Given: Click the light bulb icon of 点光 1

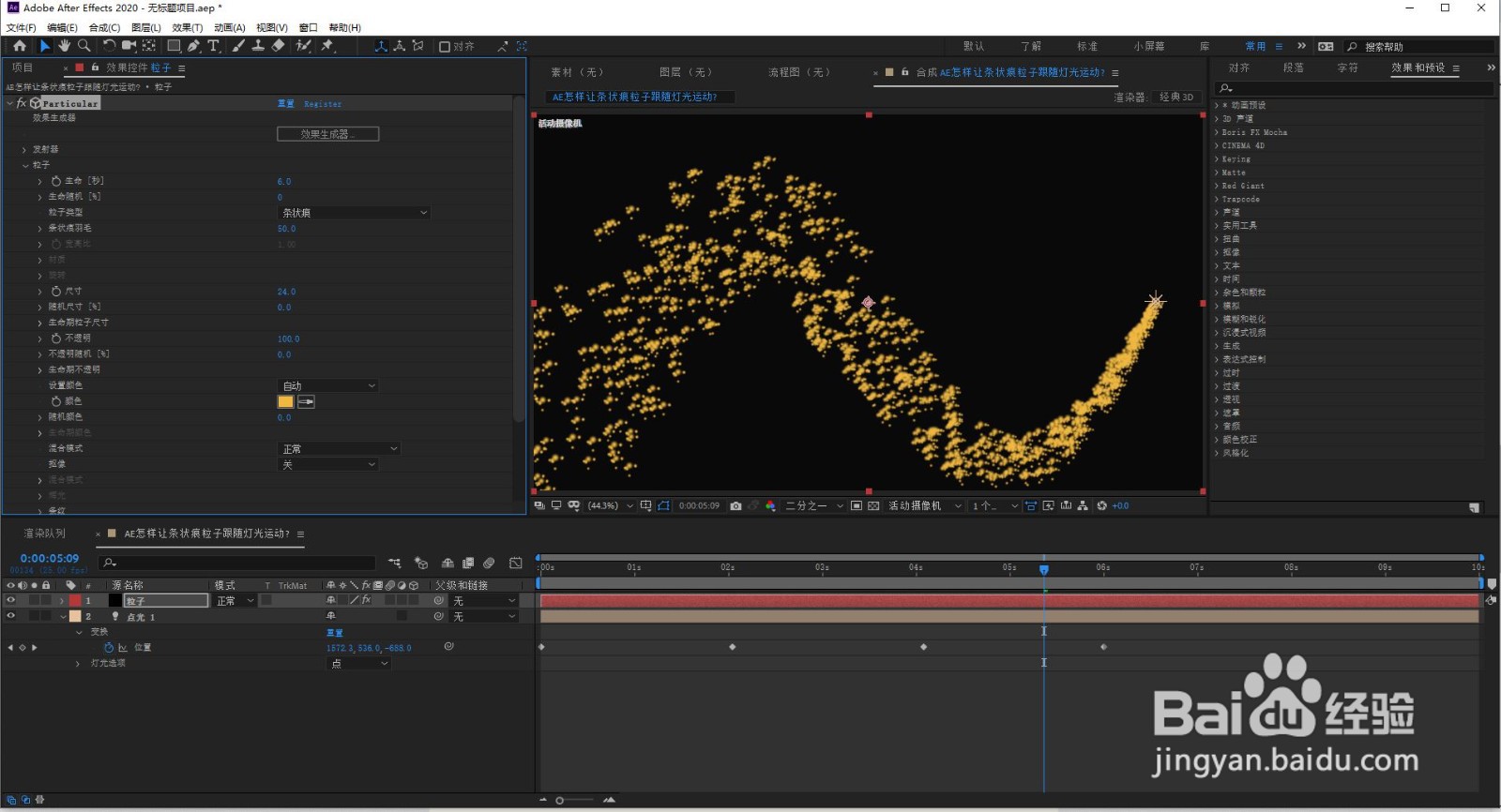Looking at the screenshot, I should point(115,616).
